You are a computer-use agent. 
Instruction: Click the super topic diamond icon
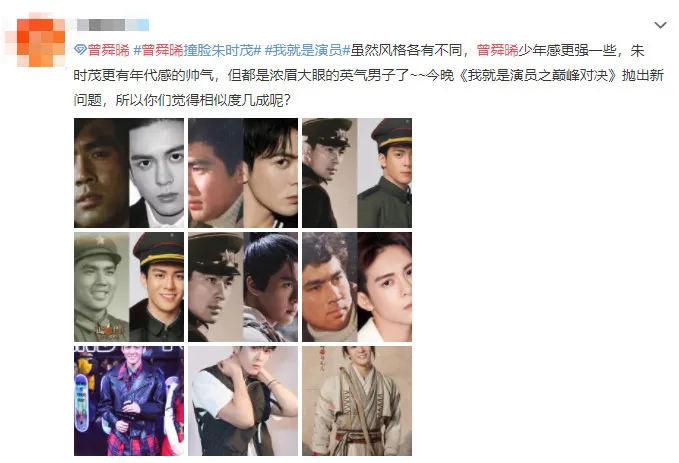point(80,50)
